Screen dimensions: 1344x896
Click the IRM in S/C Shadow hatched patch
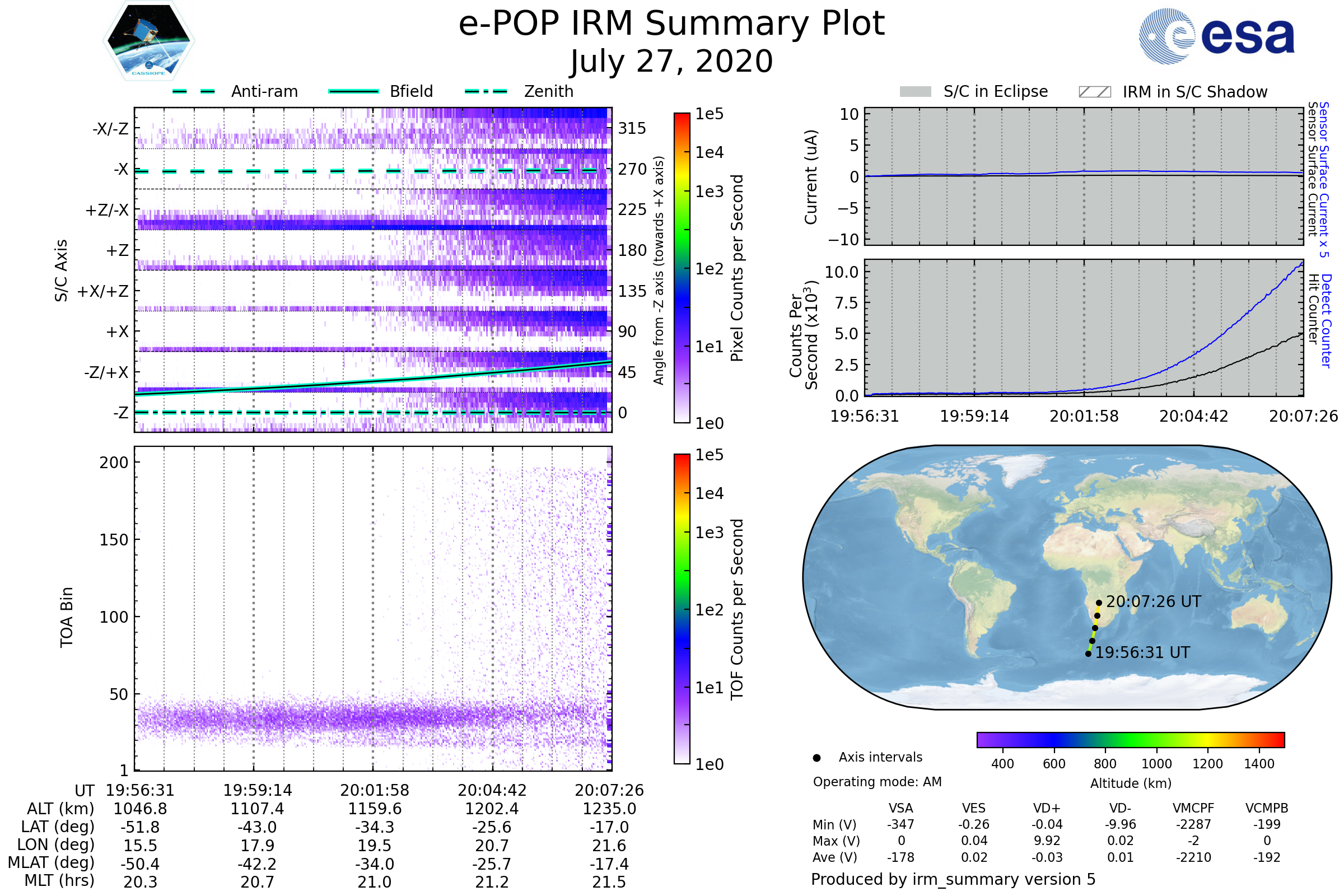[1094, 92]
